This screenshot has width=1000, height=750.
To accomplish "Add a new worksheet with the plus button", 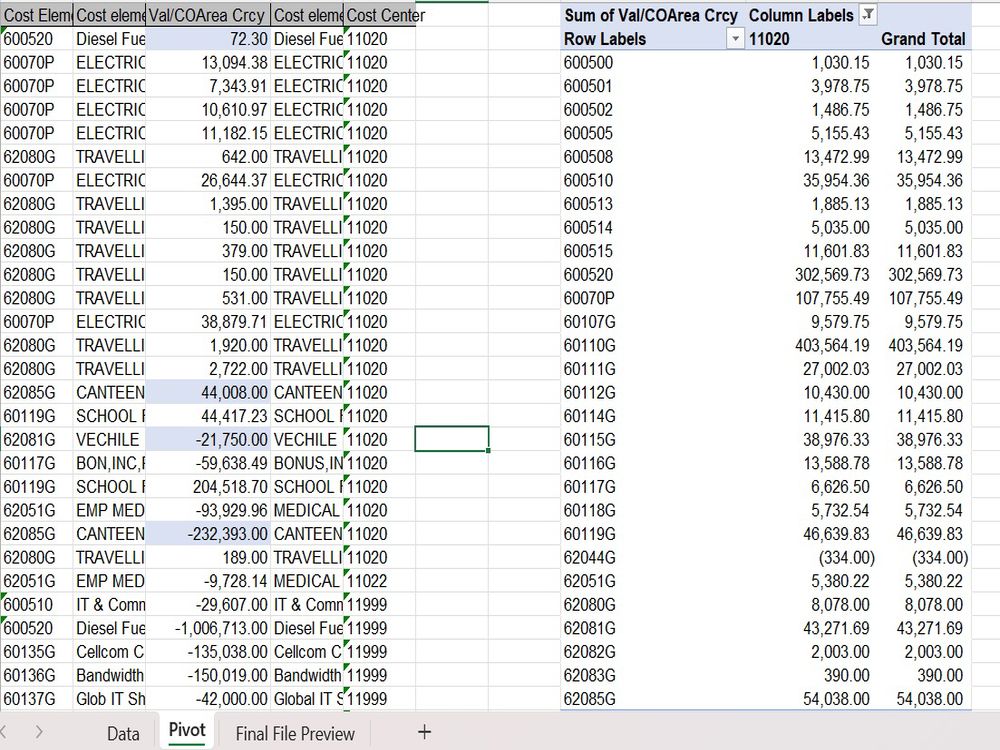I will coord(424,733).
